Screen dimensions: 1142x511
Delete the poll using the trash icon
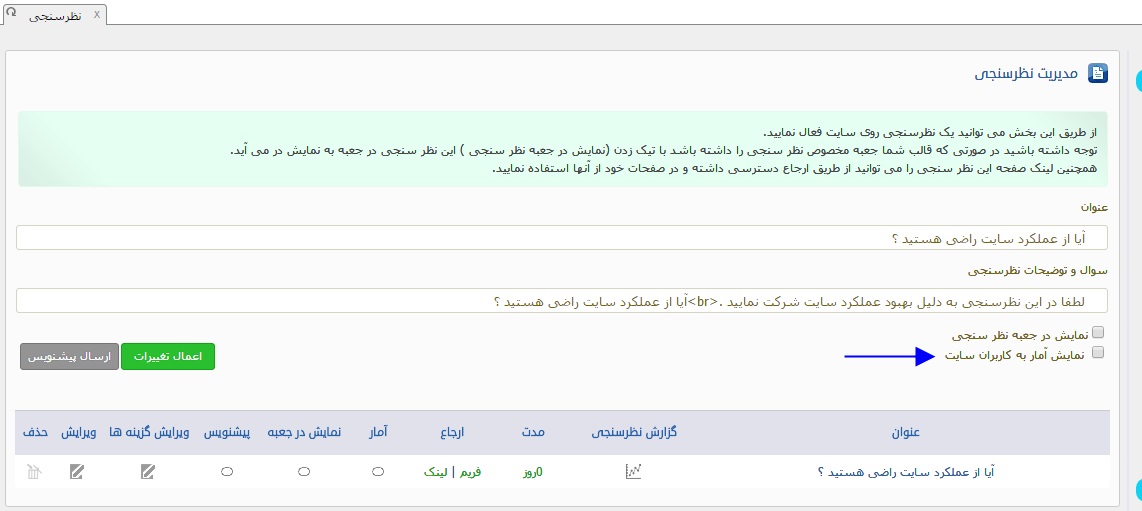click(35, 472)
